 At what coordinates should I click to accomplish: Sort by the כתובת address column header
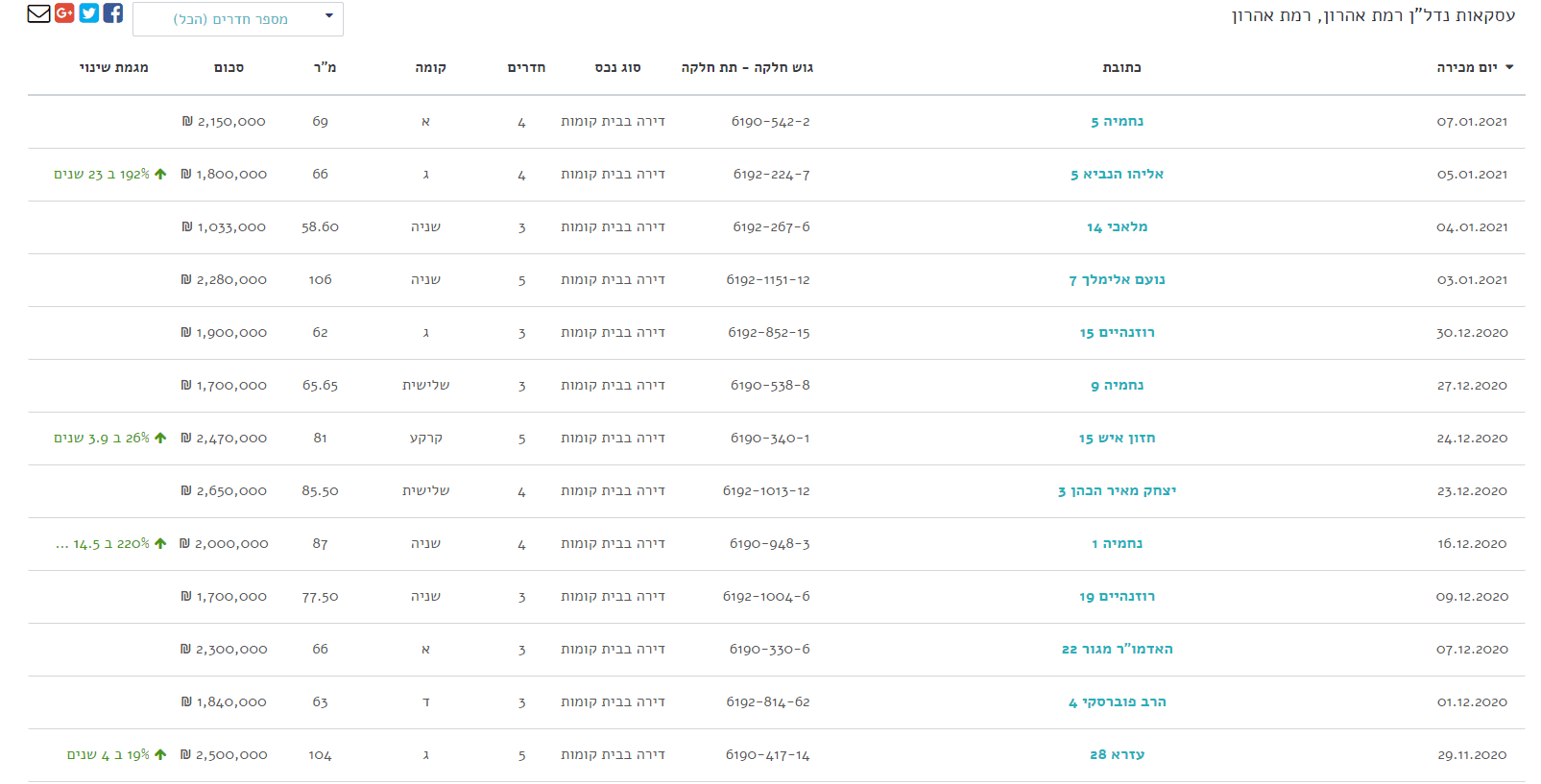tap(1121, 68)
